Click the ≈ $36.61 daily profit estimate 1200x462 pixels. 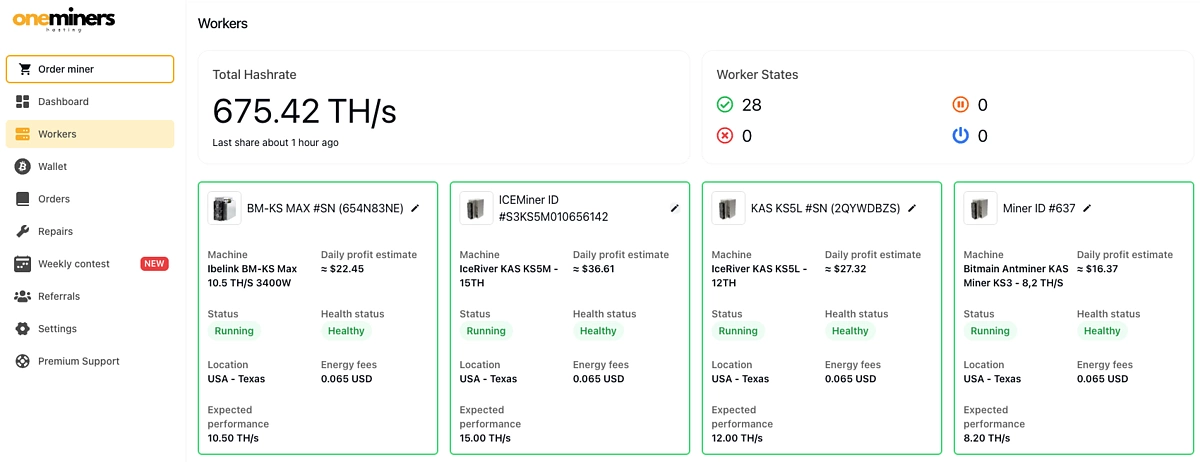(594, 269)
